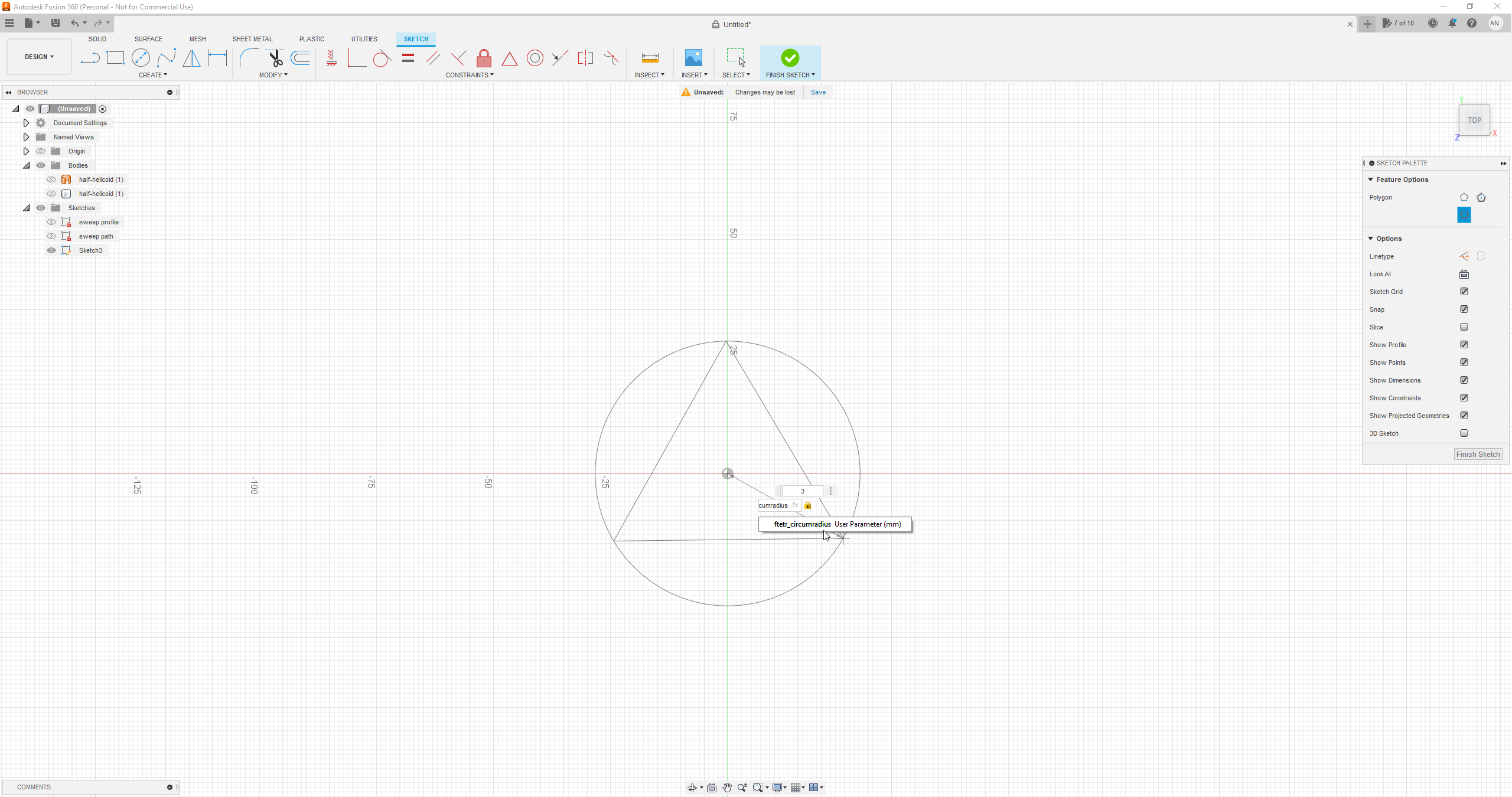1512x797 pixels.
Task: Collapse the Bodies folder
Action: pos(26,165)
